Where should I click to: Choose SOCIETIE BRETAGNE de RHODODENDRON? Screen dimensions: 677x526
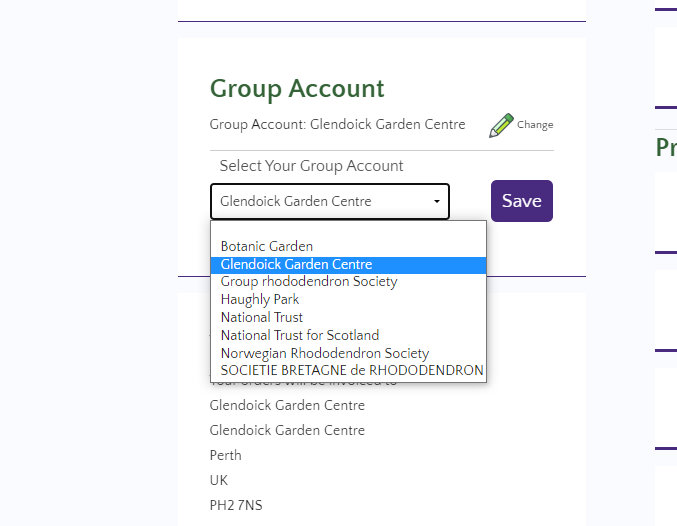pos(352,370)
